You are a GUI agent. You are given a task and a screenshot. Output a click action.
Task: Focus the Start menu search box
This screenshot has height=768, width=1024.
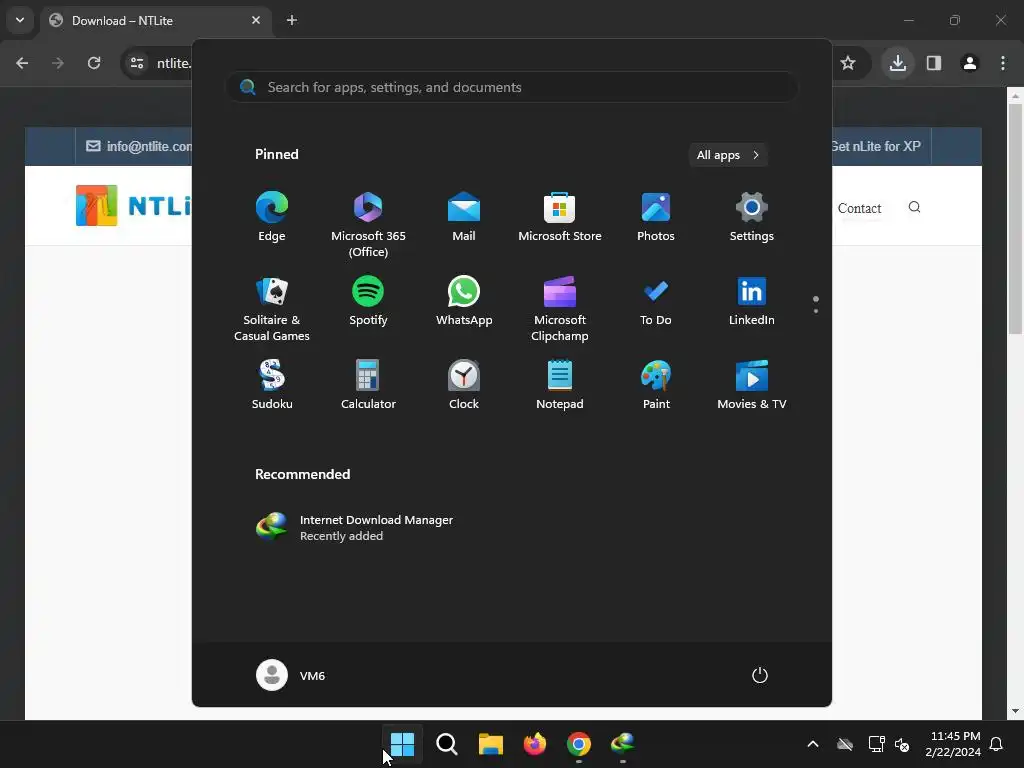(x=511, y=87)
